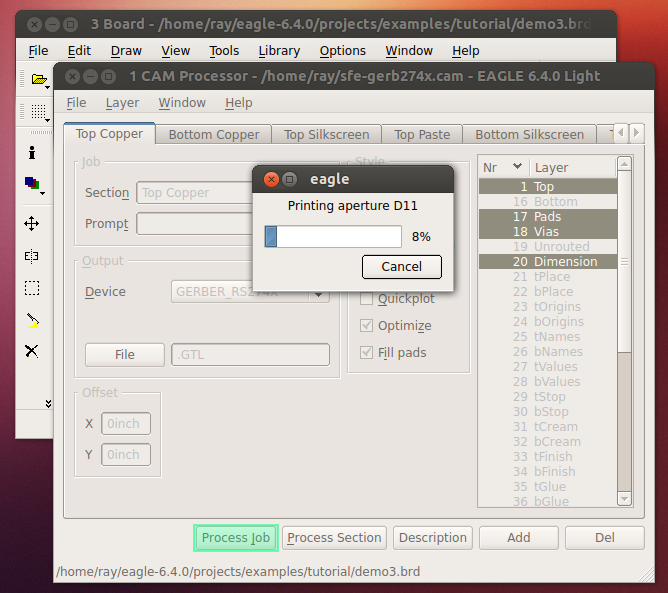This screenshot has width=668, height=593.
Task: Select the Mirror tool icon
Action: coord(32,256)
